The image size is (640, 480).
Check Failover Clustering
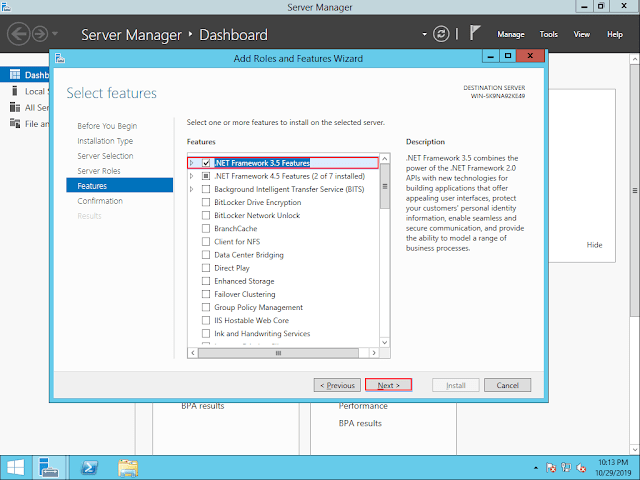point(206,294)
